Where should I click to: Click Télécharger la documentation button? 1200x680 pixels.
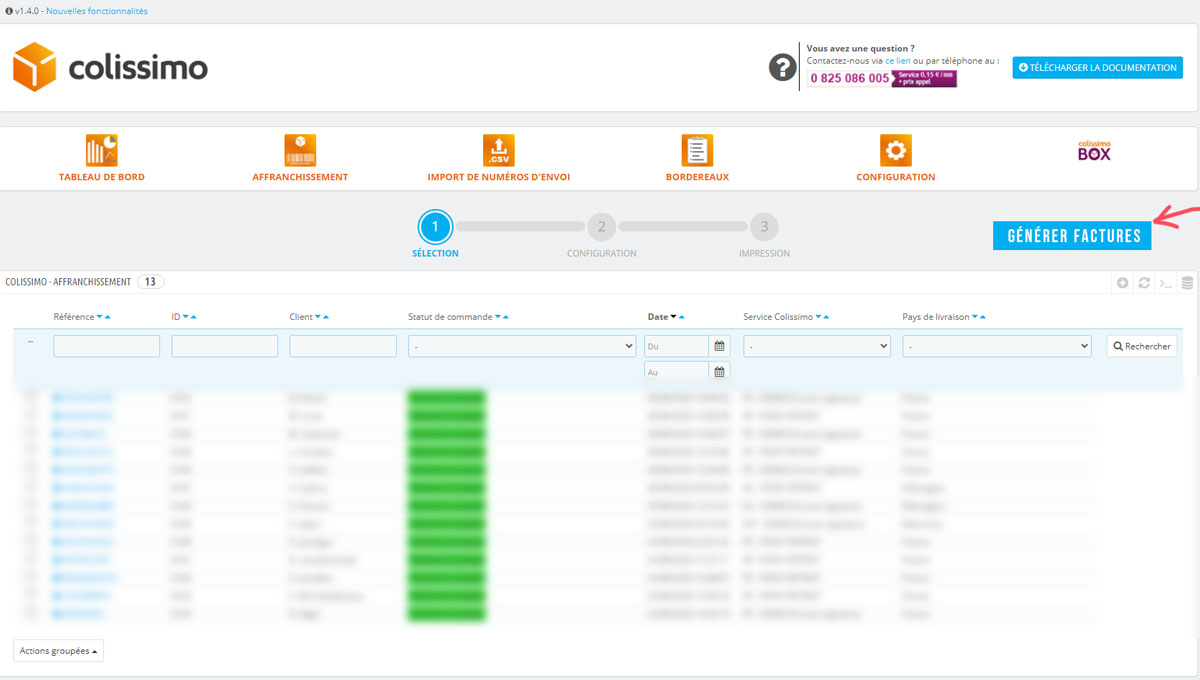(x=1097, y=67)
